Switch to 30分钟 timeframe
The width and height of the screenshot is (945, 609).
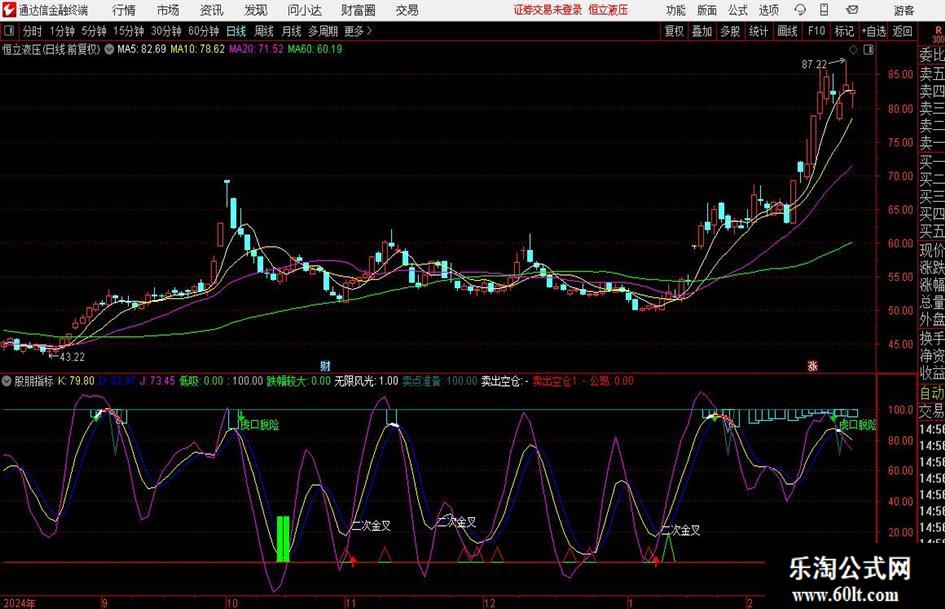[x=166, y=31]
